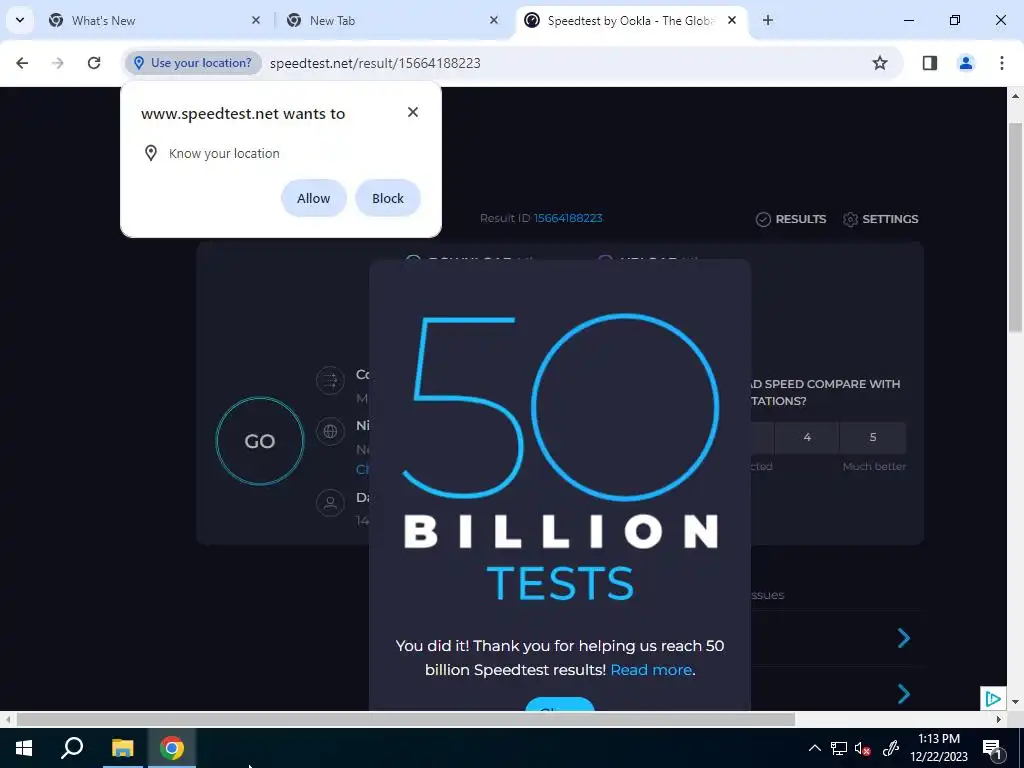Click the AdChoices icon
Image resolution: width=1024 pixels, height=768 pixels.
click(x=993, y=699)
